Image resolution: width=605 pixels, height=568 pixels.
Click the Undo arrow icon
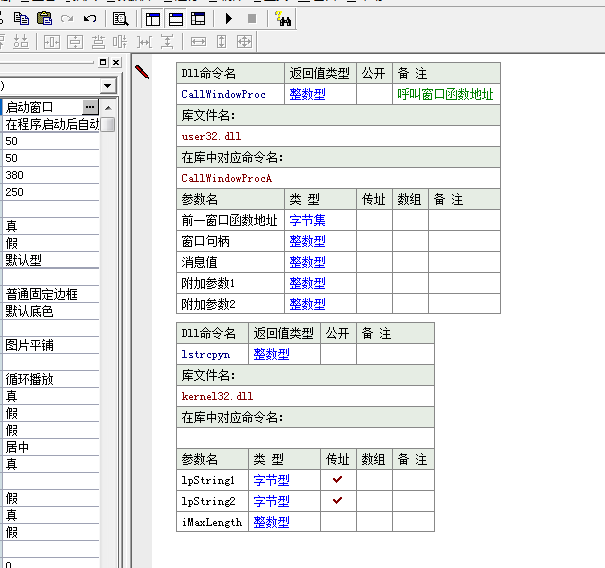coord(90,19)
